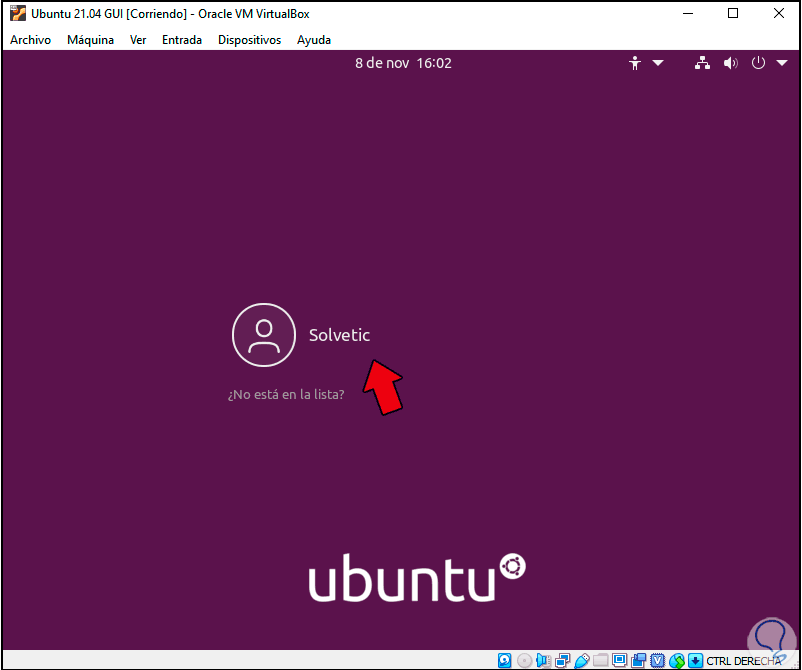Click the optical disc status icon
Image resolution: width=802 pixels, height=670 pixels.
point(524,661)
